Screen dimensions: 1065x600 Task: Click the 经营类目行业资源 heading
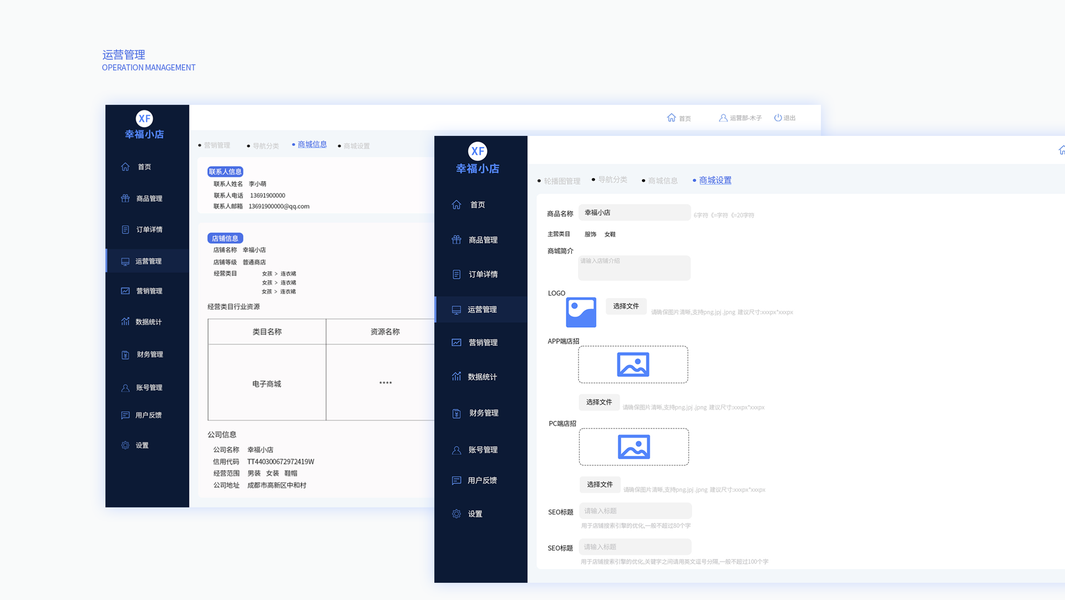coord(234,307)
